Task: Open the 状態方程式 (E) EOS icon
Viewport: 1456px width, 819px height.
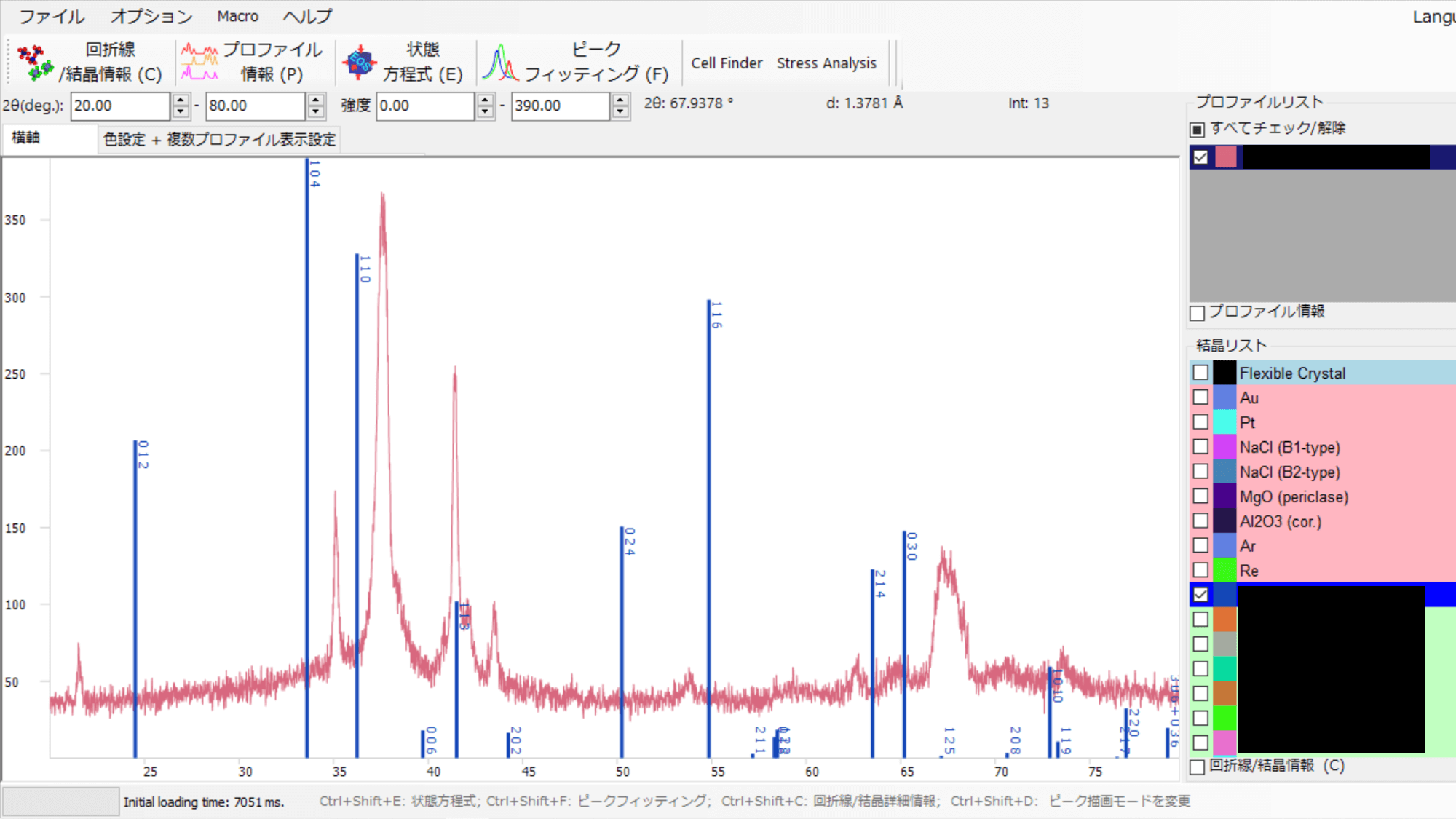Action: click(x=360, y=63)
